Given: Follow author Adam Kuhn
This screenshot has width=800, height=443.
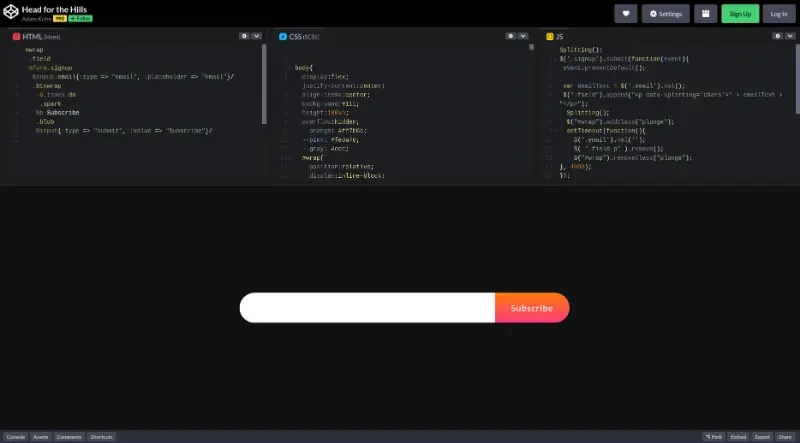Looking at the screenshot, I should [x=81, y=19].
